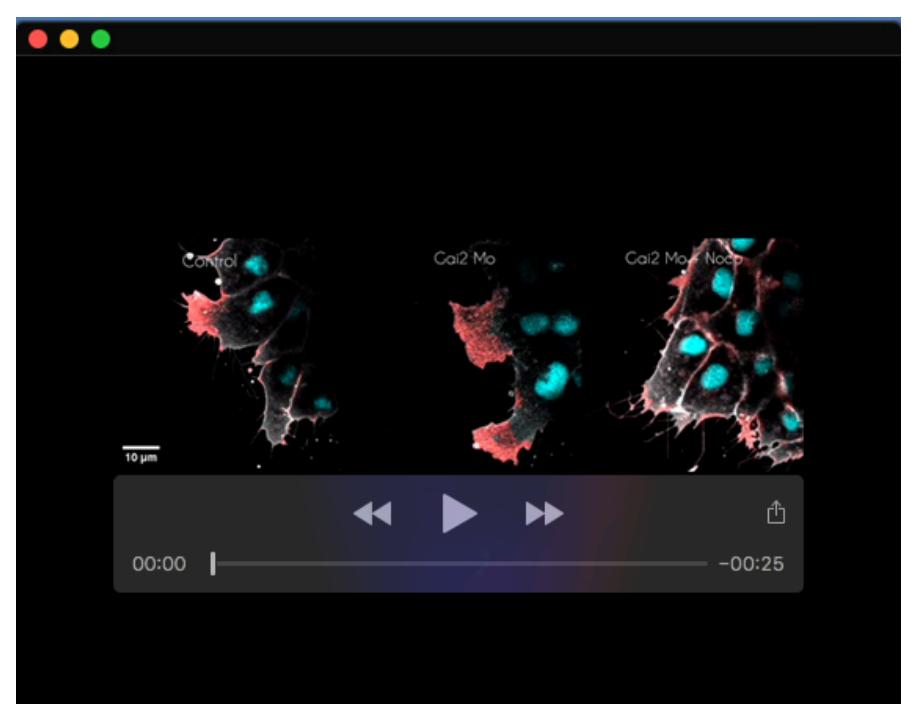The image size is (916, 717).
Task: Click the 00:00 elapsed time display
Action: tap(159, 564)
